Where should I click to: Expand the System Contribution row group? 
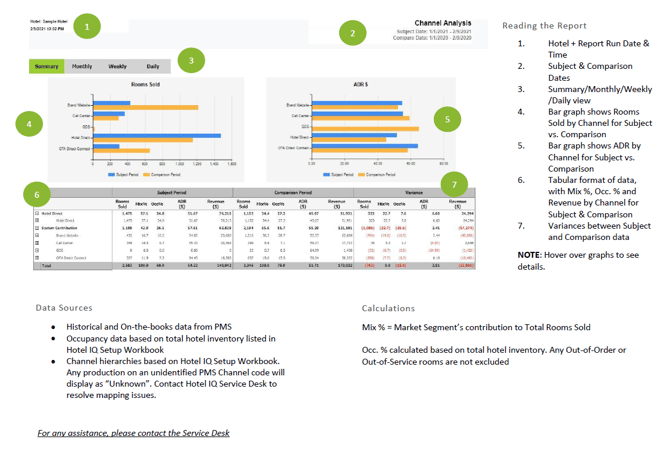[x=37, y=228]
